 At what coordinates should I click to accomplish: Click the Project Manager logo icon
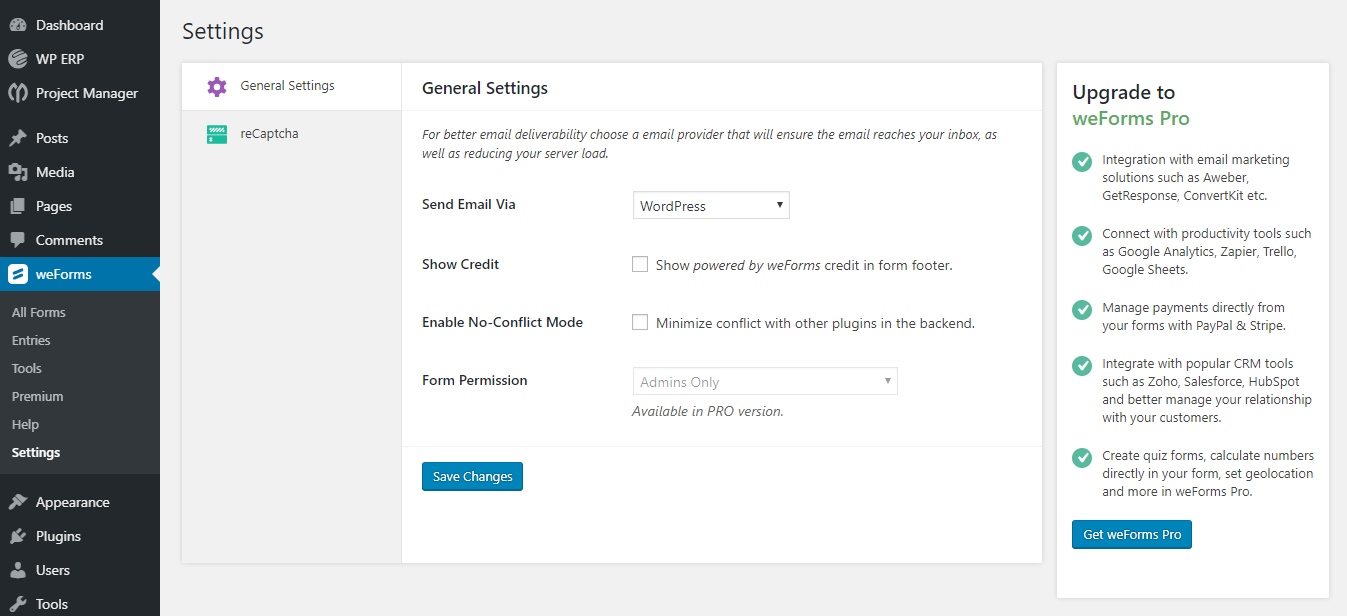(x=18, y=93)
